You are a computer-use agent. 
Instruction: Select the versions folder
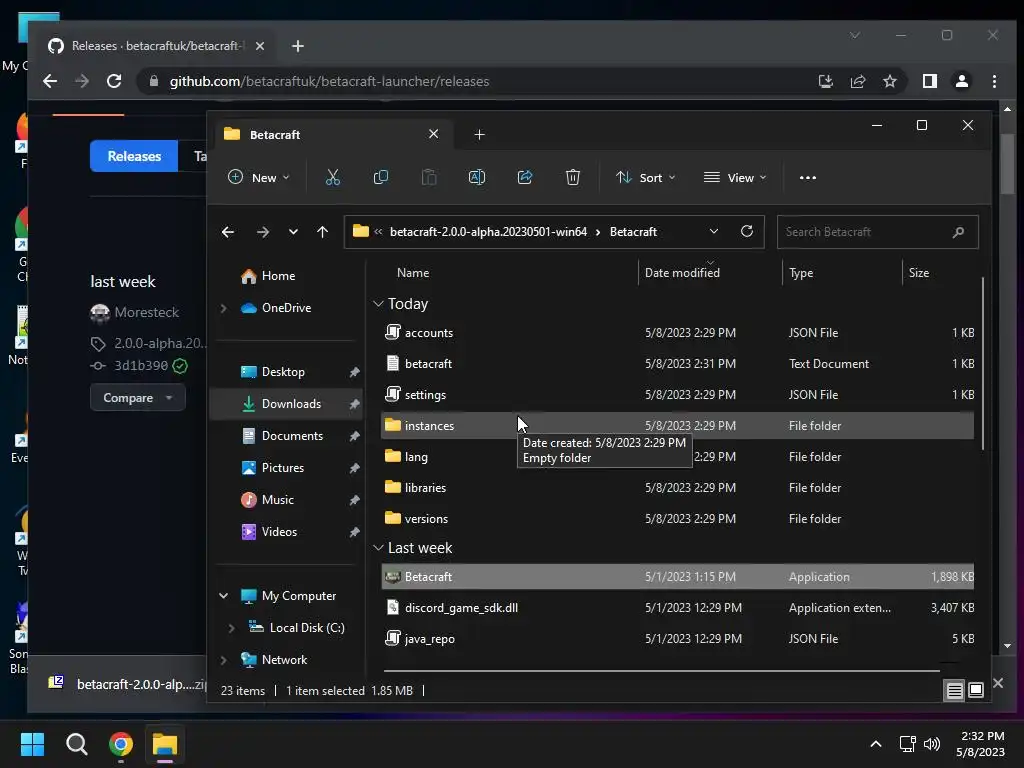click(x=677, y=519)
